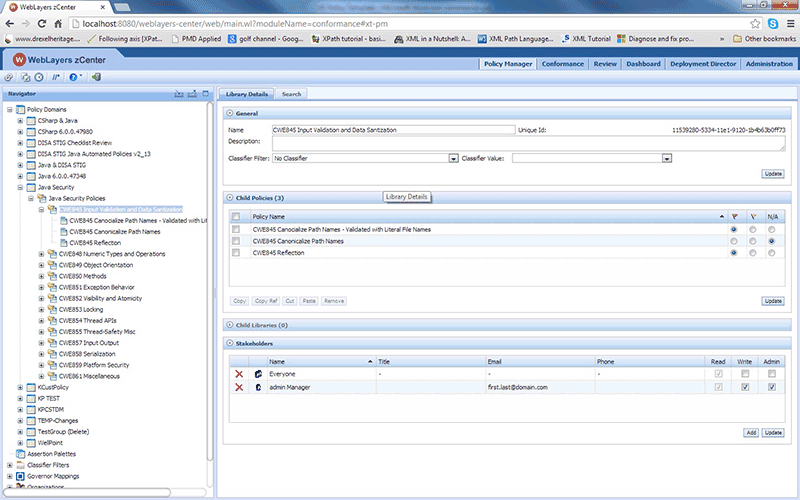
Task: Select CWE857 Input Output in the tree
Action: pyautogui.click(x=89, y=343)
